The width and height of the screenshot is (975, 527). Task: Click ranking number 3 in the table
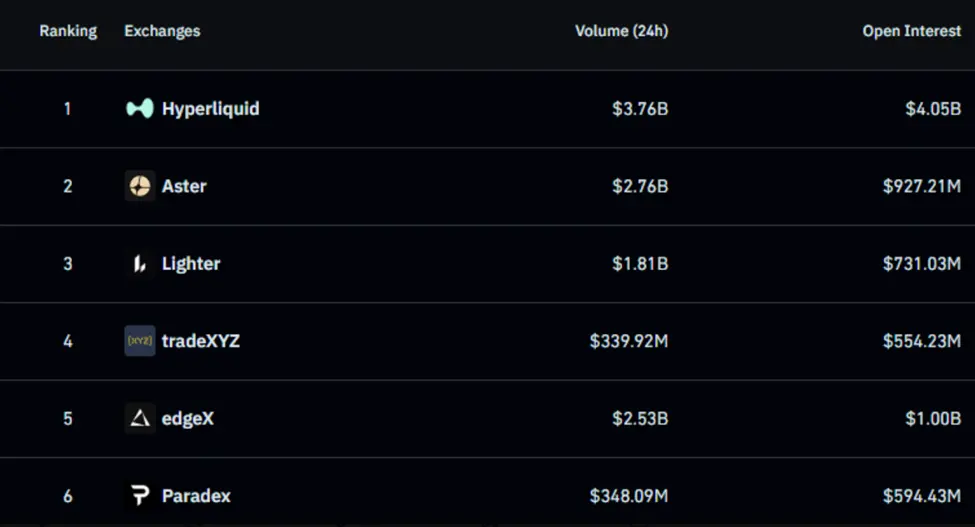point(68,264)
